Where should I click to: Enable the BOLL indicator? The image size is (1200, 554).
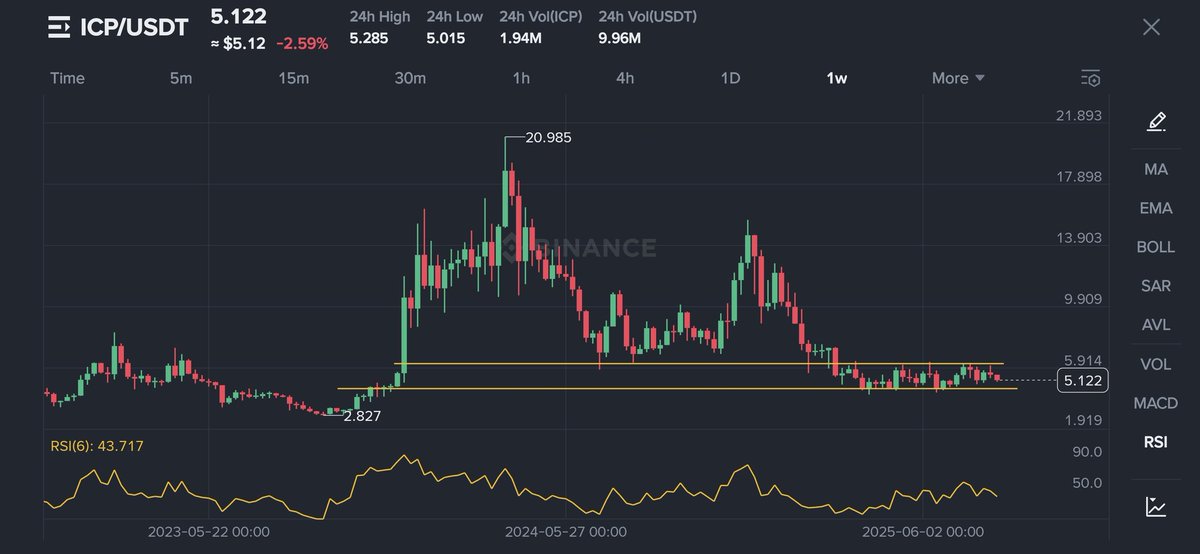tap(1156, 247)
